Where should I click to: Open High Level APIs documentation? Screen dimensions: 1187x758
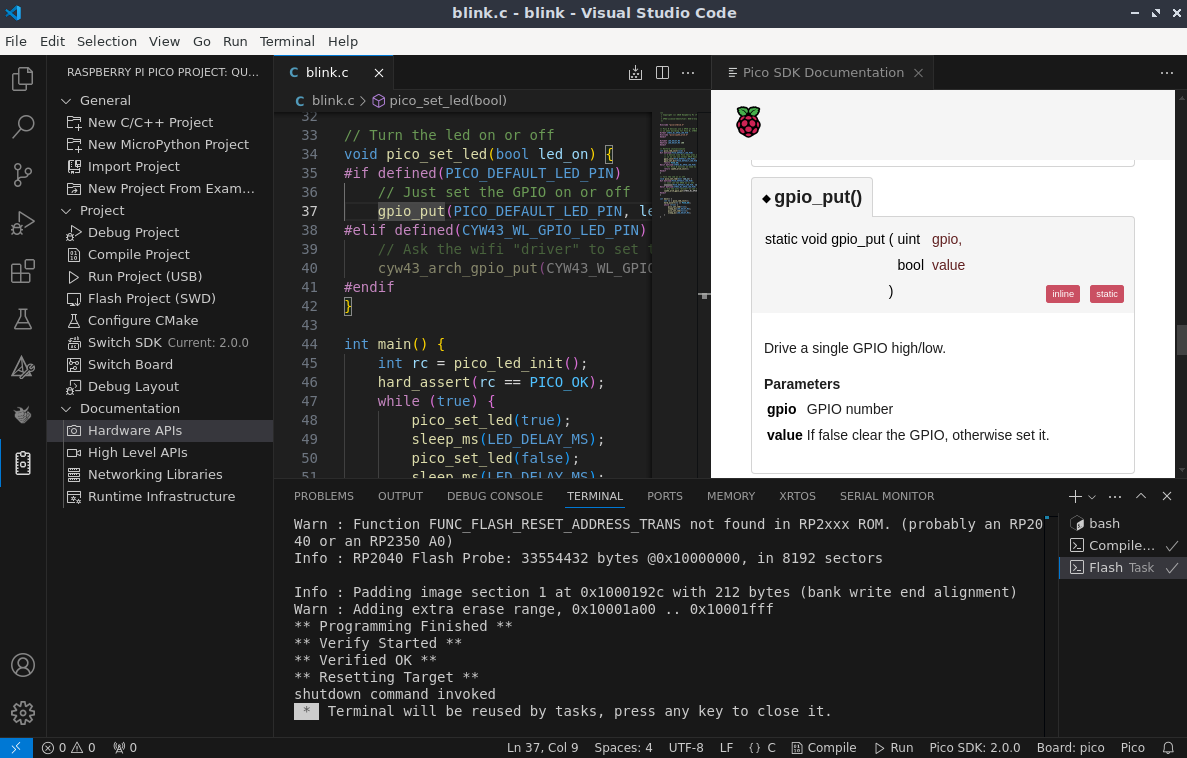137,453
